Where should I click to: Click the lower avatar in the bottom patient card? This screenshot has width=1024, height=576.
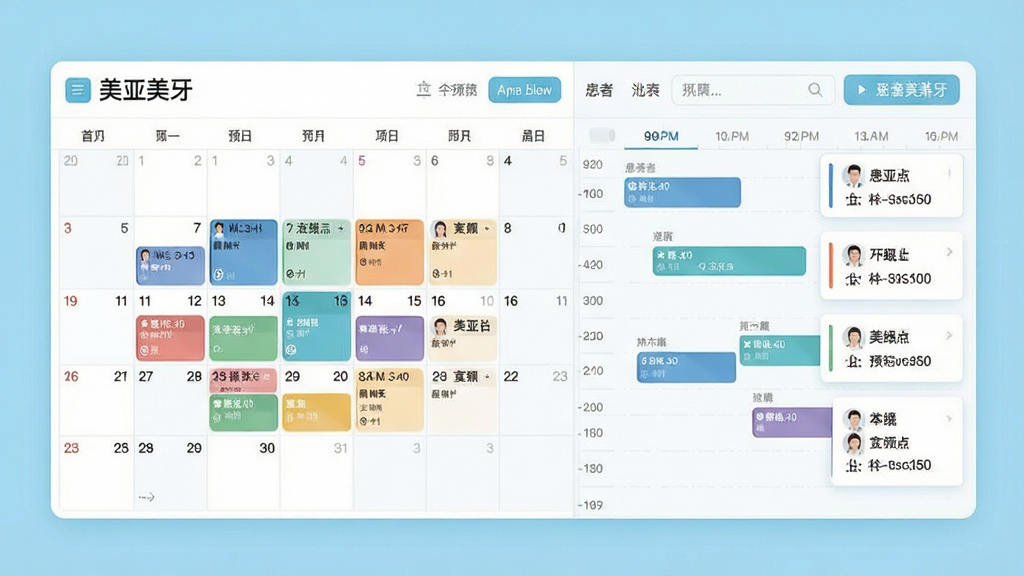853,443
